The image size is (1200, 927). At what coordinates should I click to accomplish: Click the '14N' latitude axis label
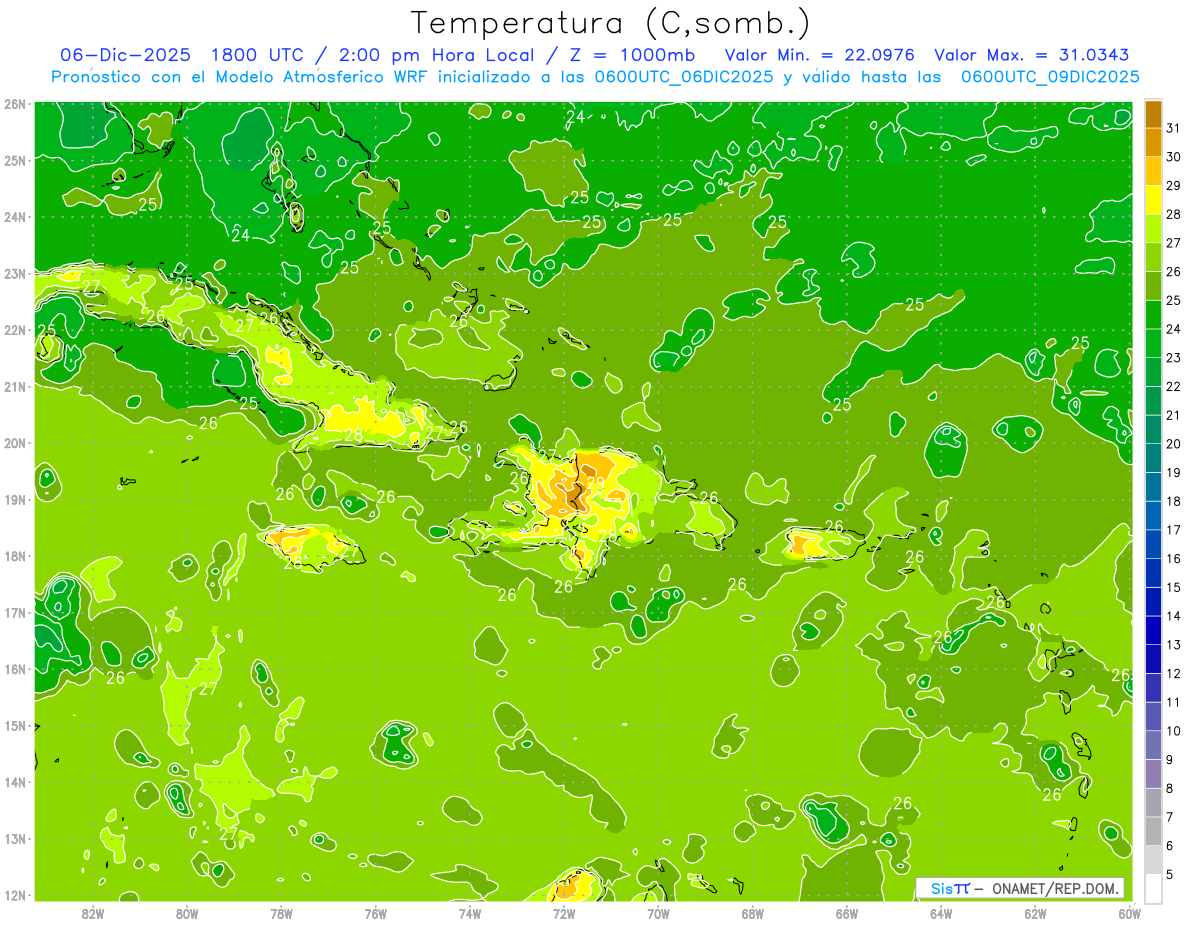coord(15,782)
